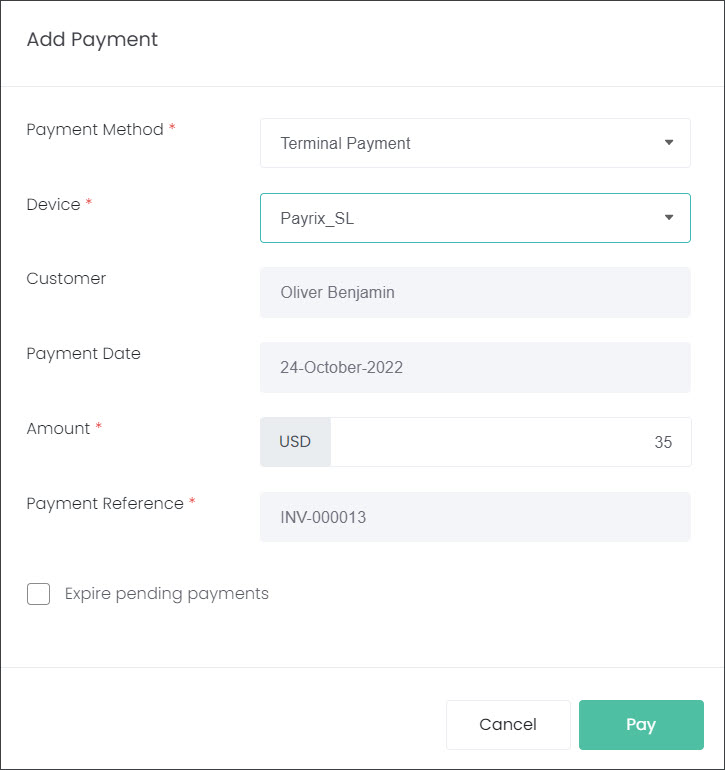
Task: Enable the Expire pending payments checkbox
Action: click(x=38, y=594)
